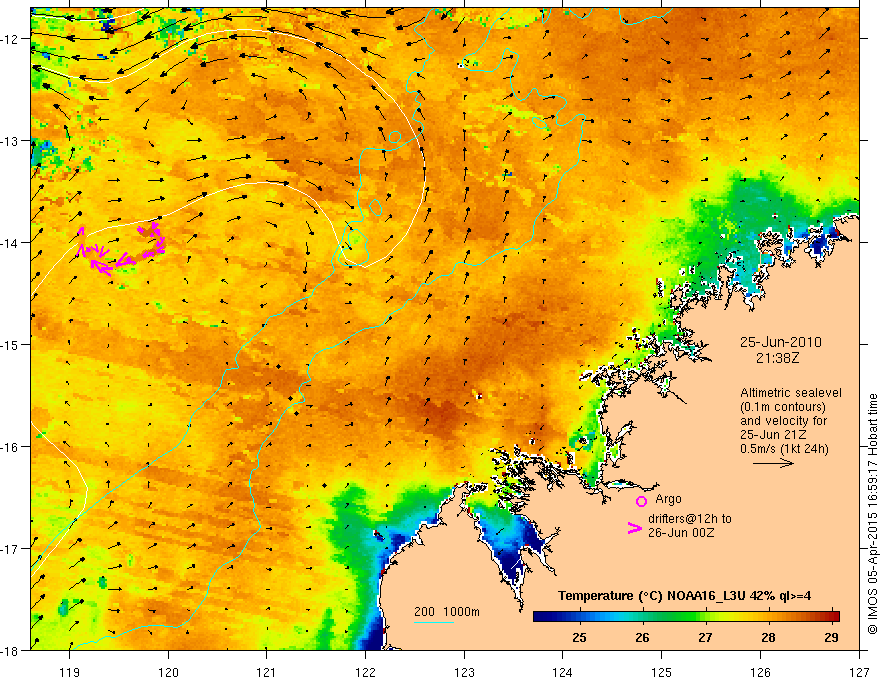This screenshot has width=880, height=680.
Task: Click the latitude label -13
Action: [x=11, y=141]
